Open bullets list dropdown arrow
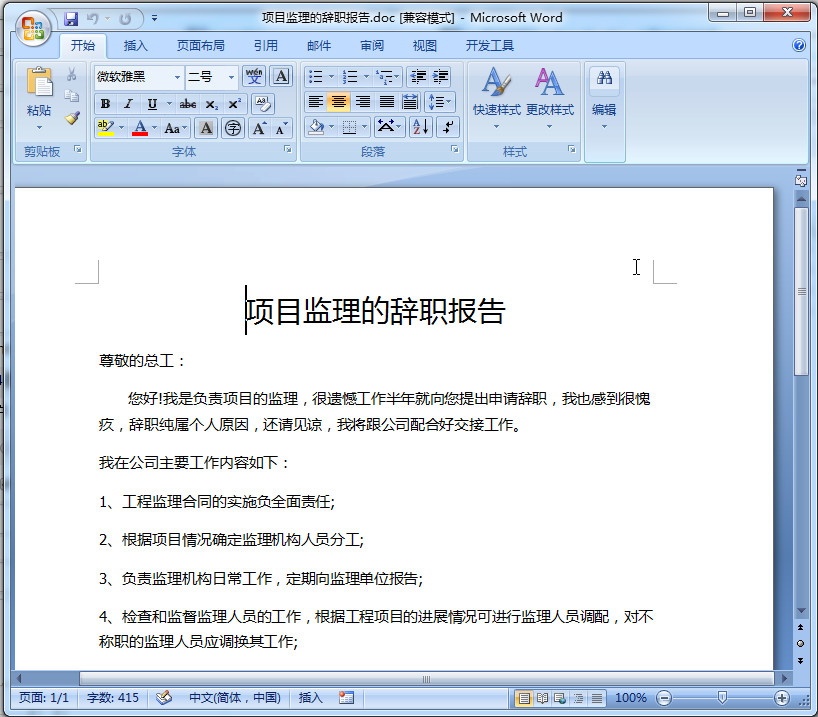Image resolution: width=818 pixels, height=717 pixels. coord(331,77)
